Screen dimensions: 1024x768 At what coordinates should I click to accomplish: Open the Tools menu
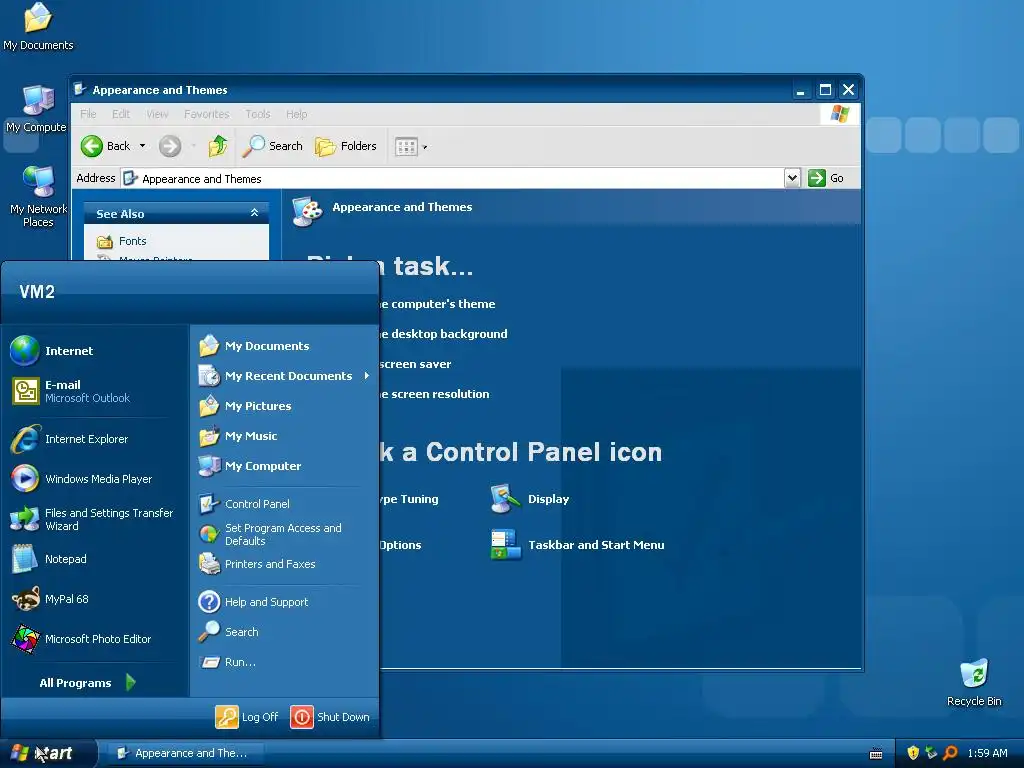[258, 114]
